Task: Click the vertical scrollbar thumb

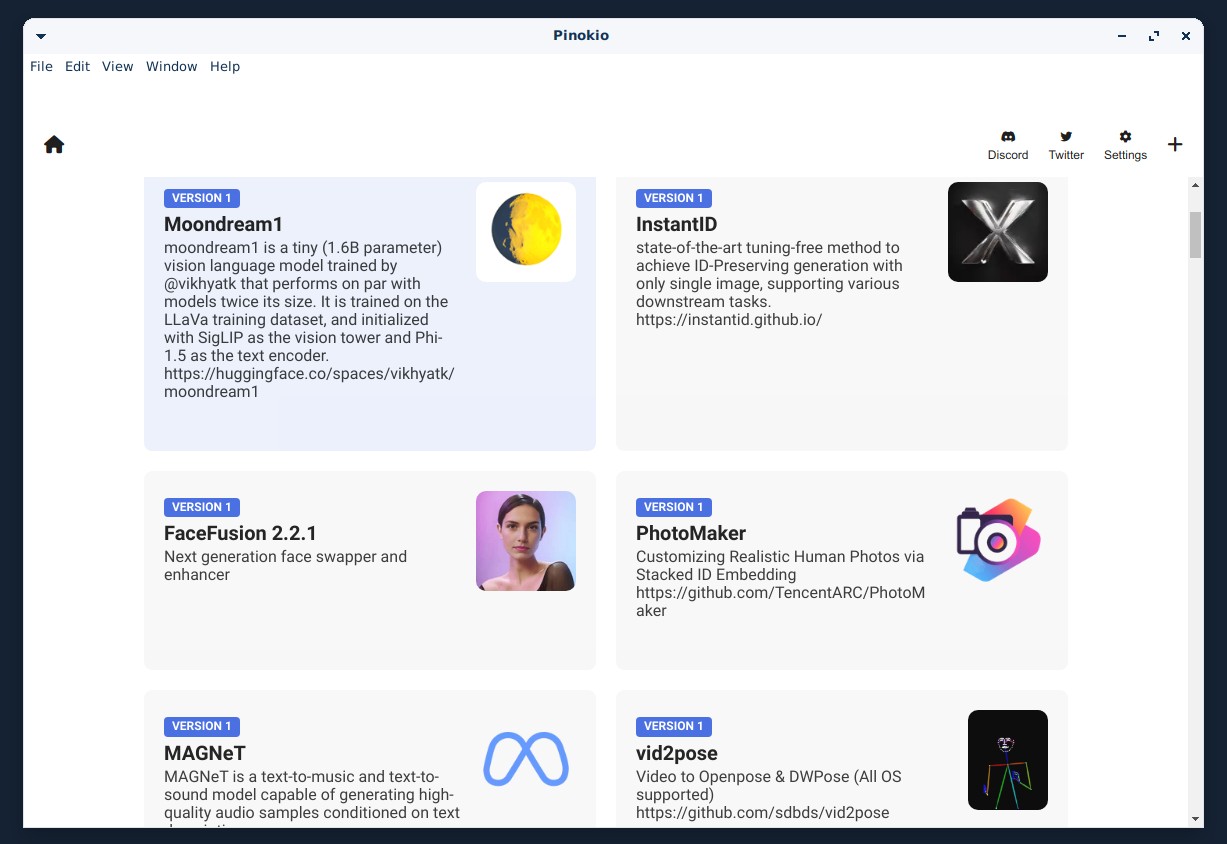Action: [1195, 235]
